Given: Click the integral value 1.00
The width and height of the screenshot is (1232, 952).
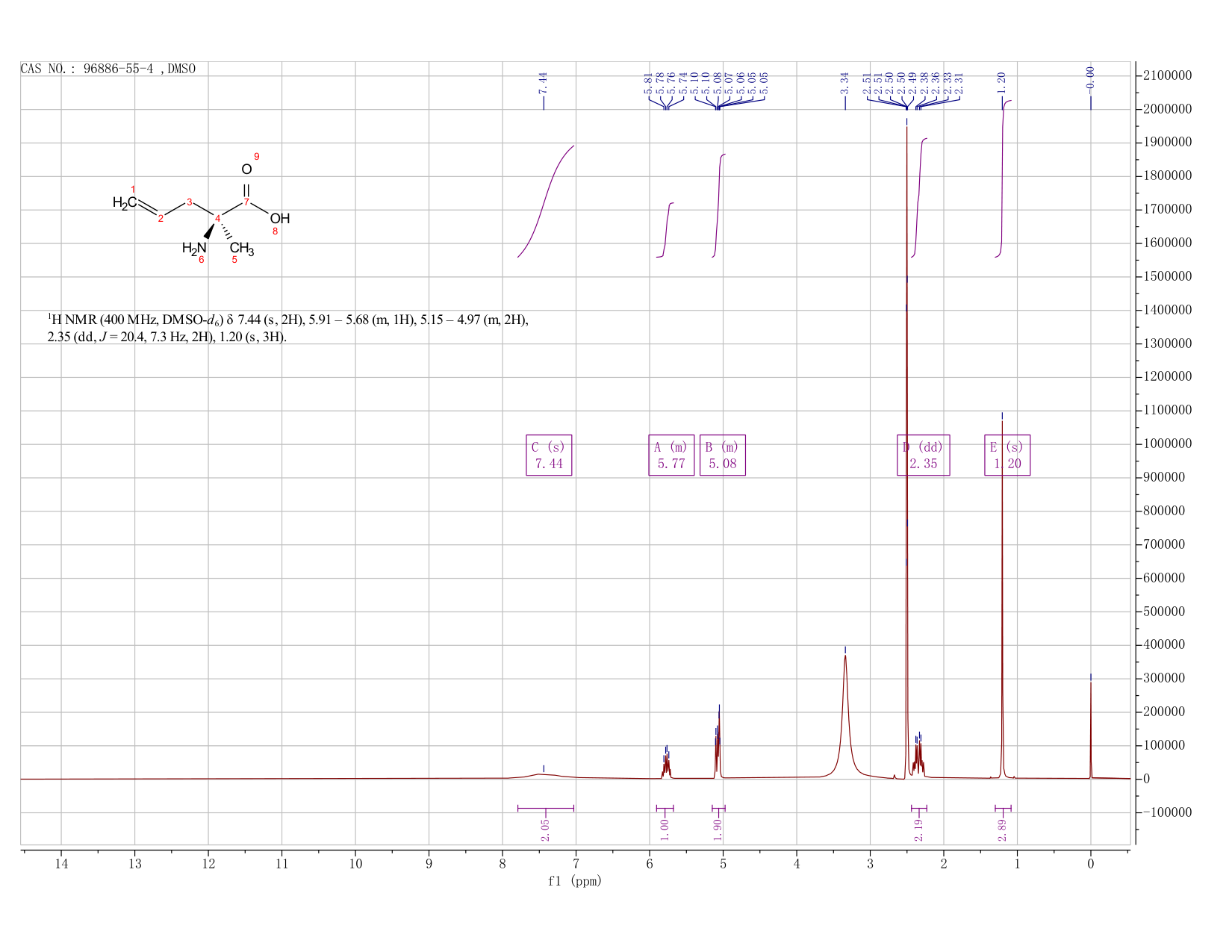Looking at the screenshot, I should [665, 830].
